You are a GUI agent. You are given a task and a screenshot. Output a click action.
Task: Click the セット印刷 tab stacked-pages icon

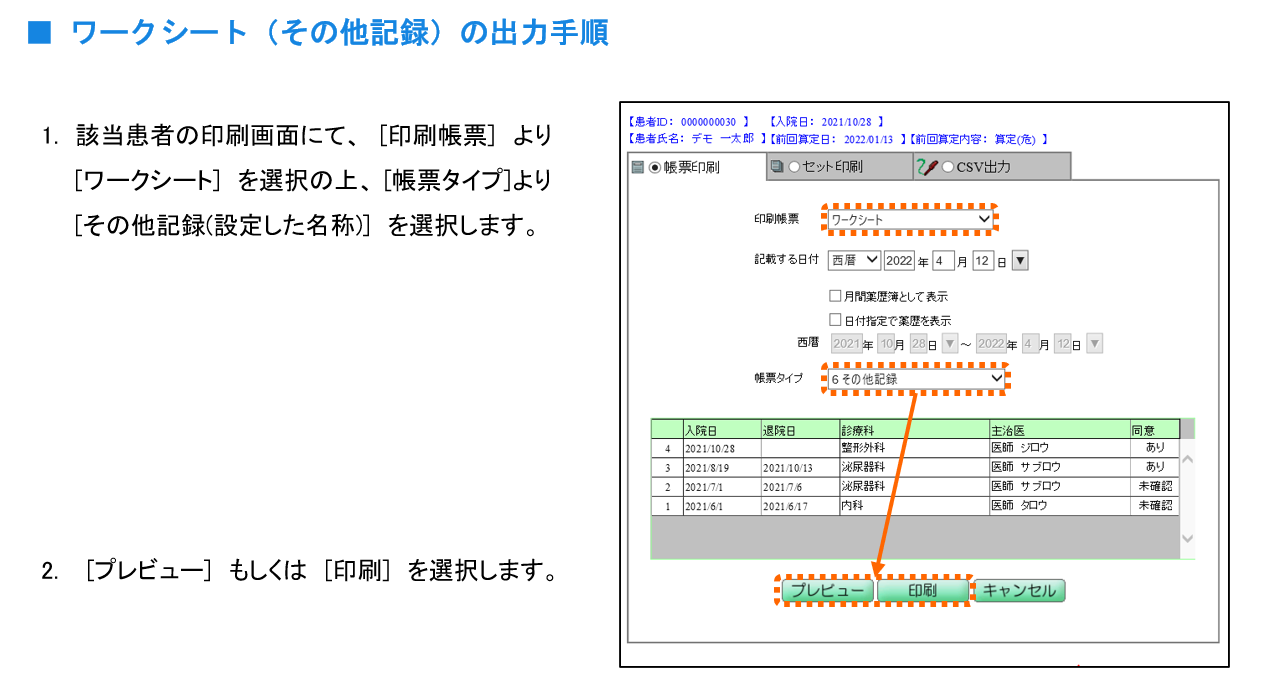tap(776, 167)
